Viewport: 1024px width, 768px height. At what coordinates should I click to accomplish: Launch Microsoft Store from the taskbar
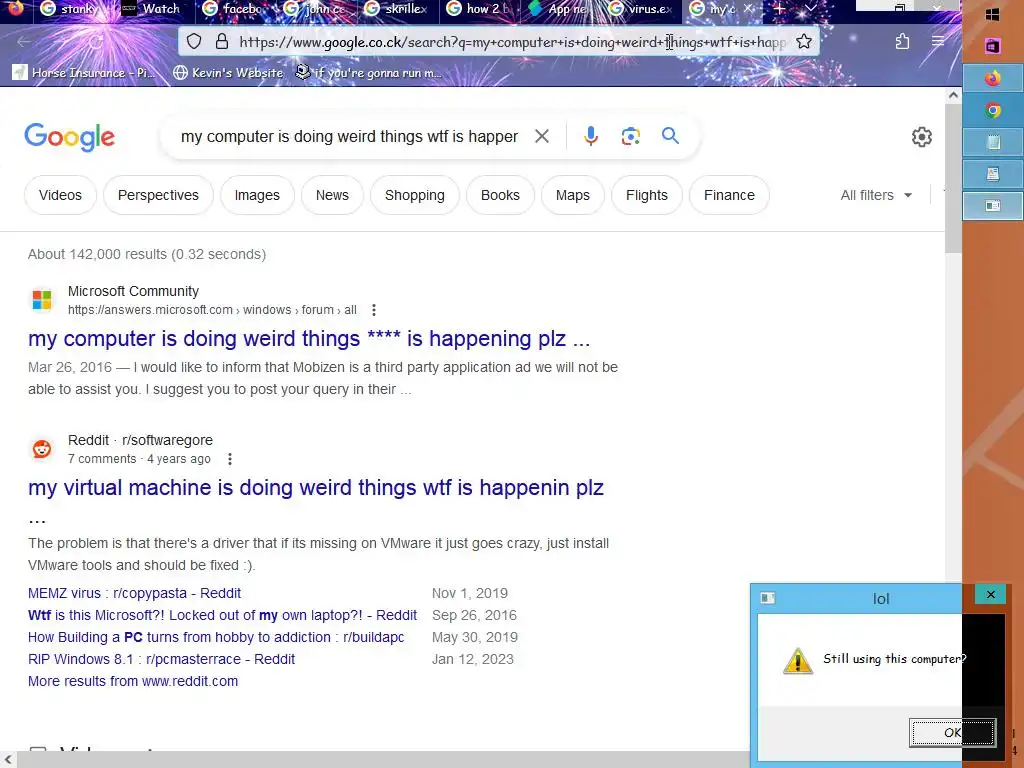[x=993, y=46]
